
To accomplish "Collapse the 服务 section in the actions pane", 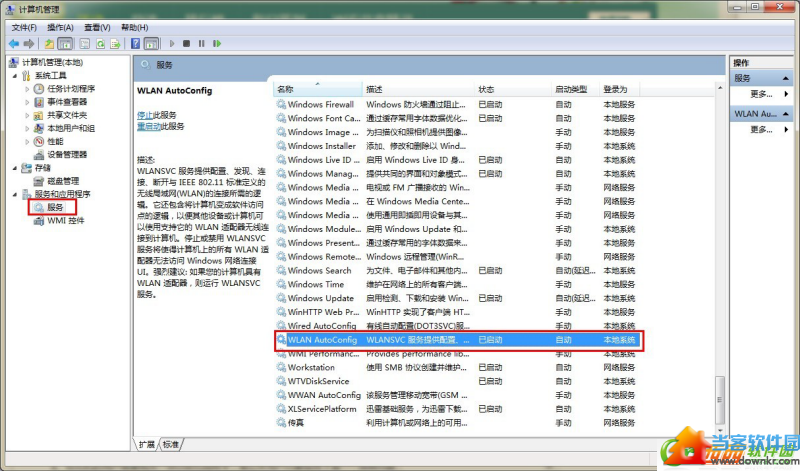I will (786, 78).
